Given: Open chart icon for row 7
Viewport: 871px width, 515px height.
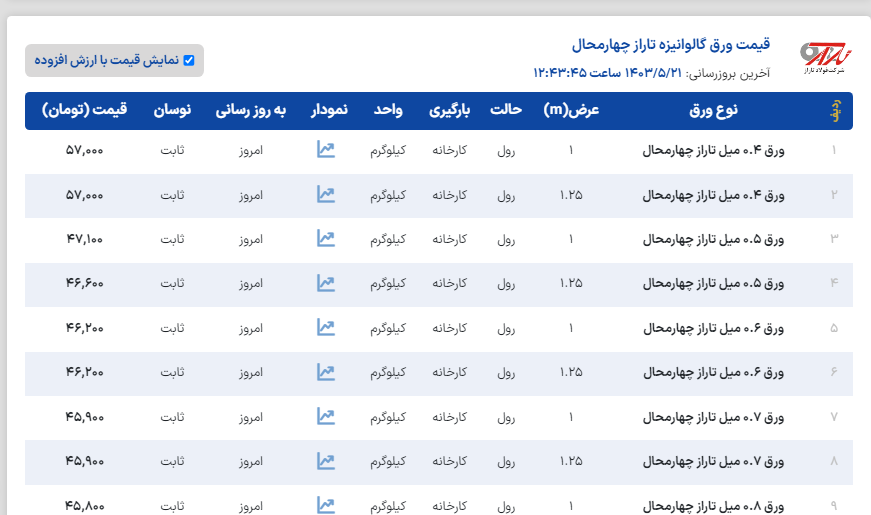Looking at the screenshot, I should pos(325,416).
